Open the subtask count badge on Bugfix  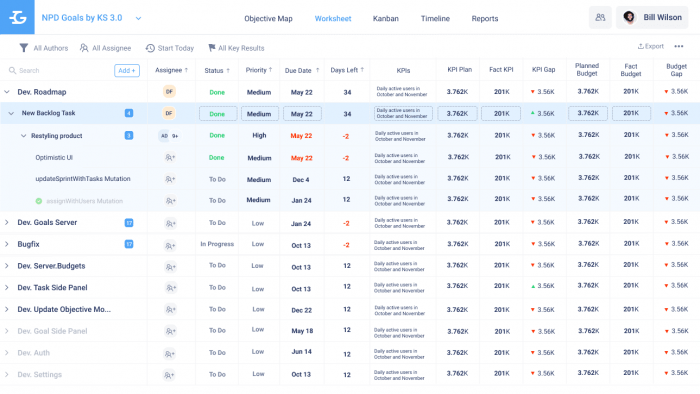tap(129, 244)
